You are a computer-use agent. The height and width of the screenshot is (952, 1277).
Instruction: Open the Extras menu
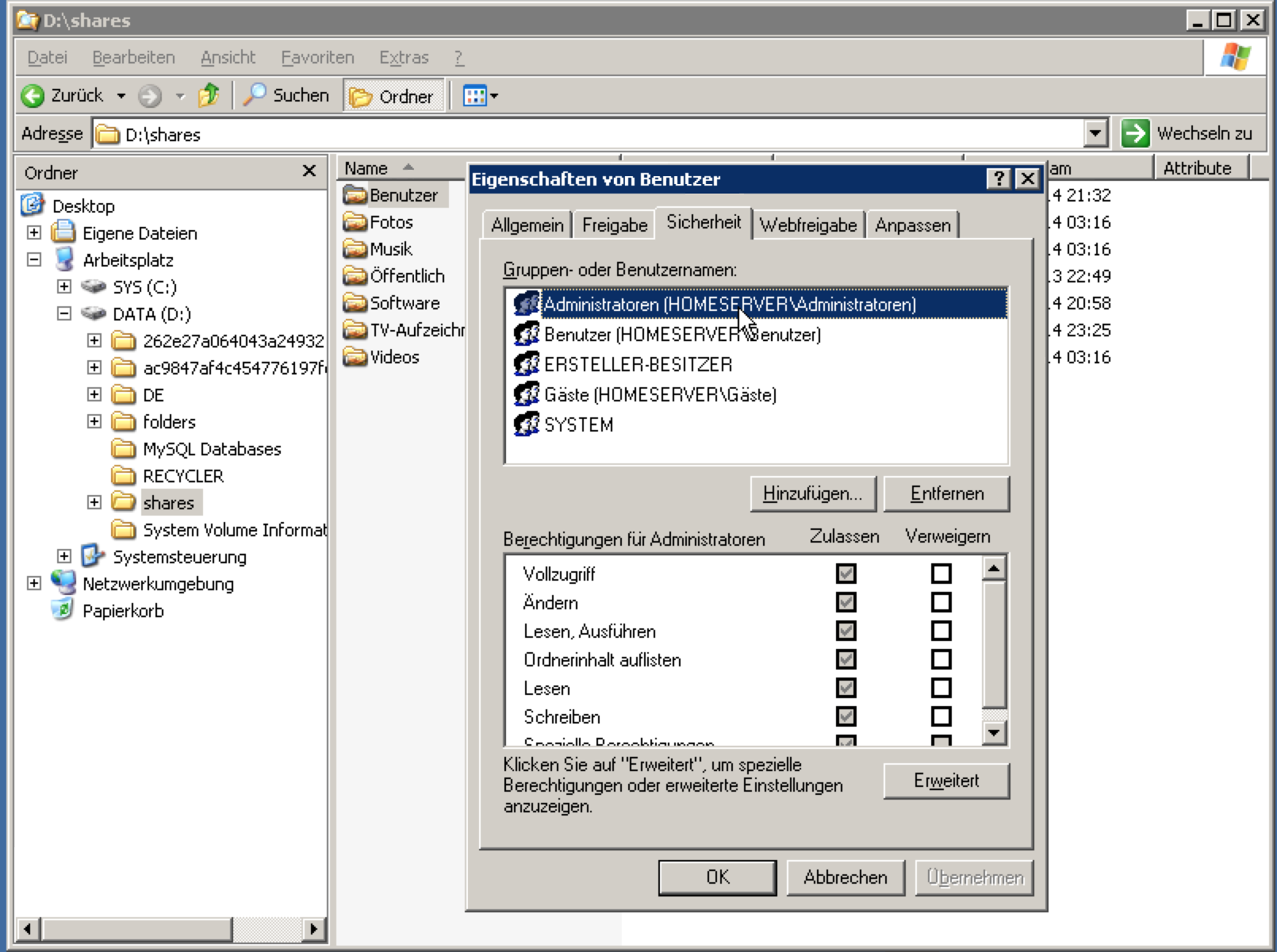pos(403,57)
